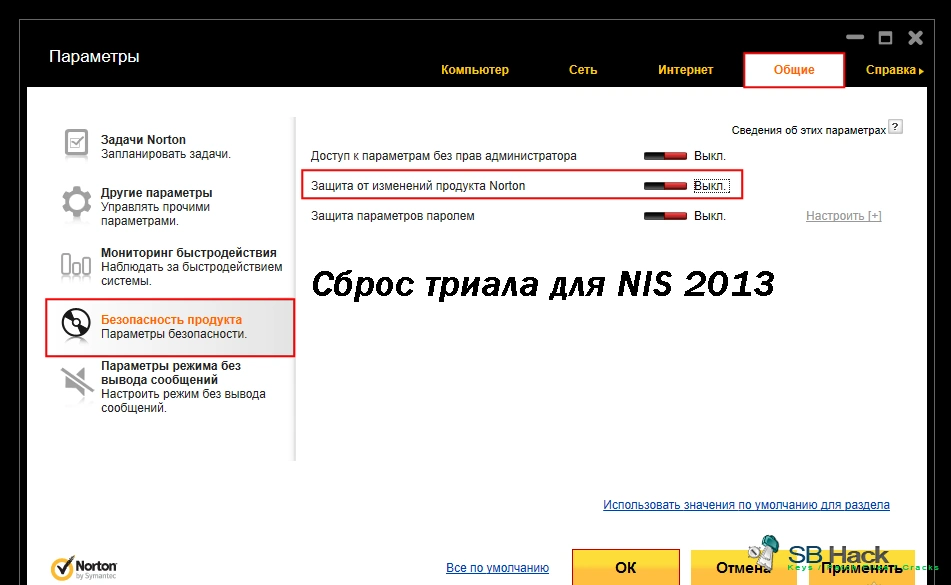Open the Настроить [+] link
Image resolution: width=951 pixels, height=585 pixels.
(844, 216)
